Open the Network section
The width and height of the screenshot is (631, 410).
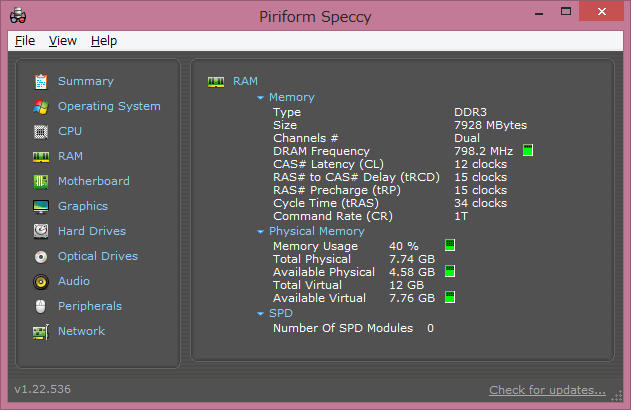click(81, 331)
